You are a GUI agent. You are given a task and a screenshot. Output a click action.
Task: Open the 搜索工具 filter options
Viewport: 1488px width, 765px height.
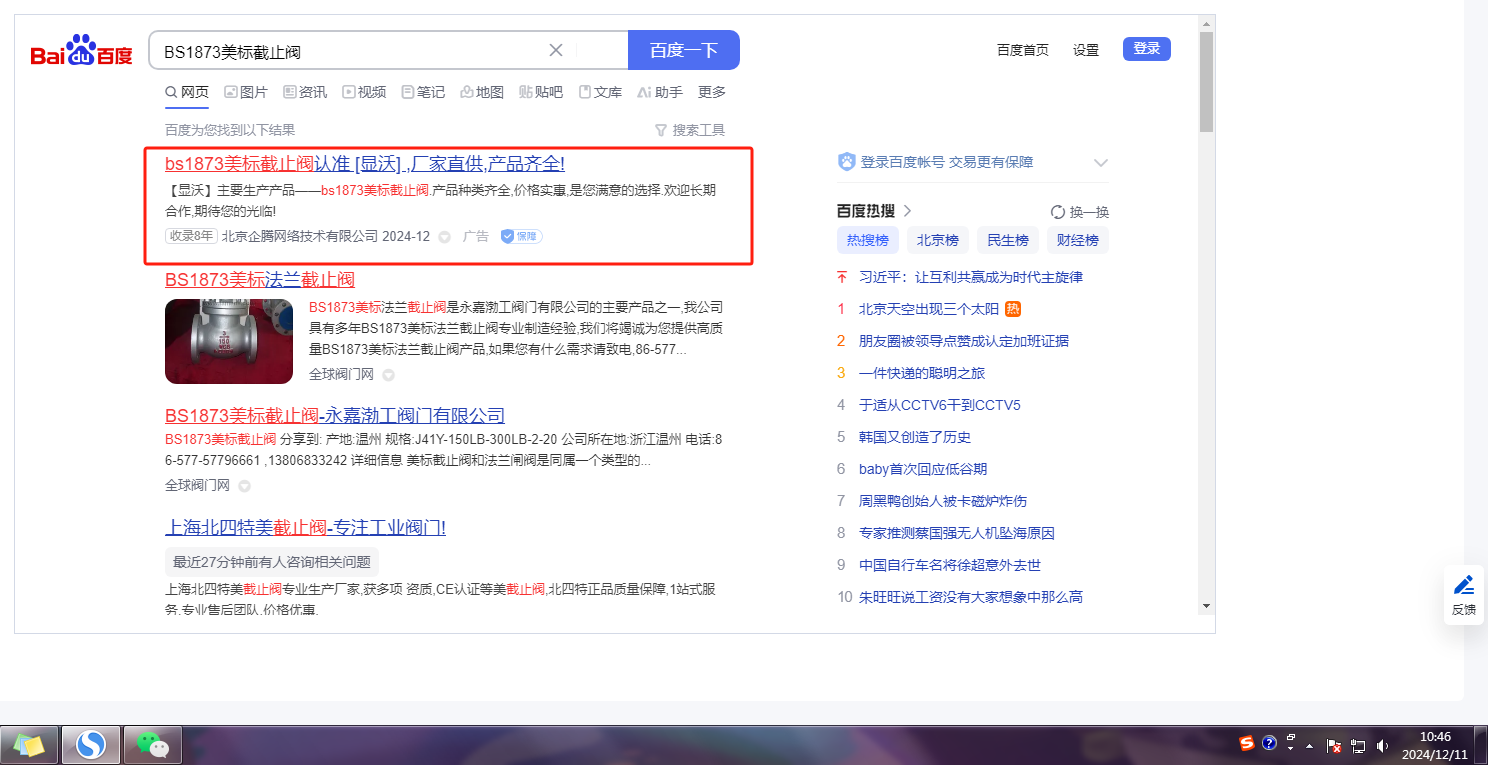click(689, 130)
